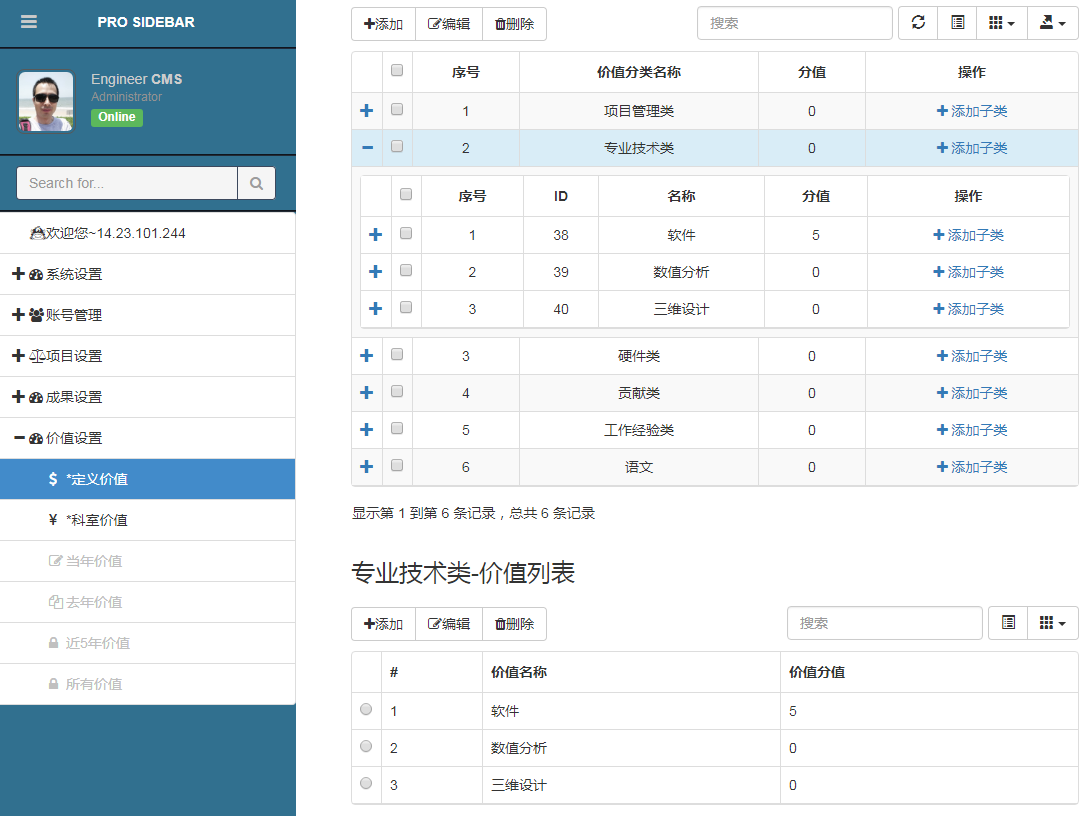Click the top 删除 button
The image size is (1086, 816).
click(x=514, y=24)
